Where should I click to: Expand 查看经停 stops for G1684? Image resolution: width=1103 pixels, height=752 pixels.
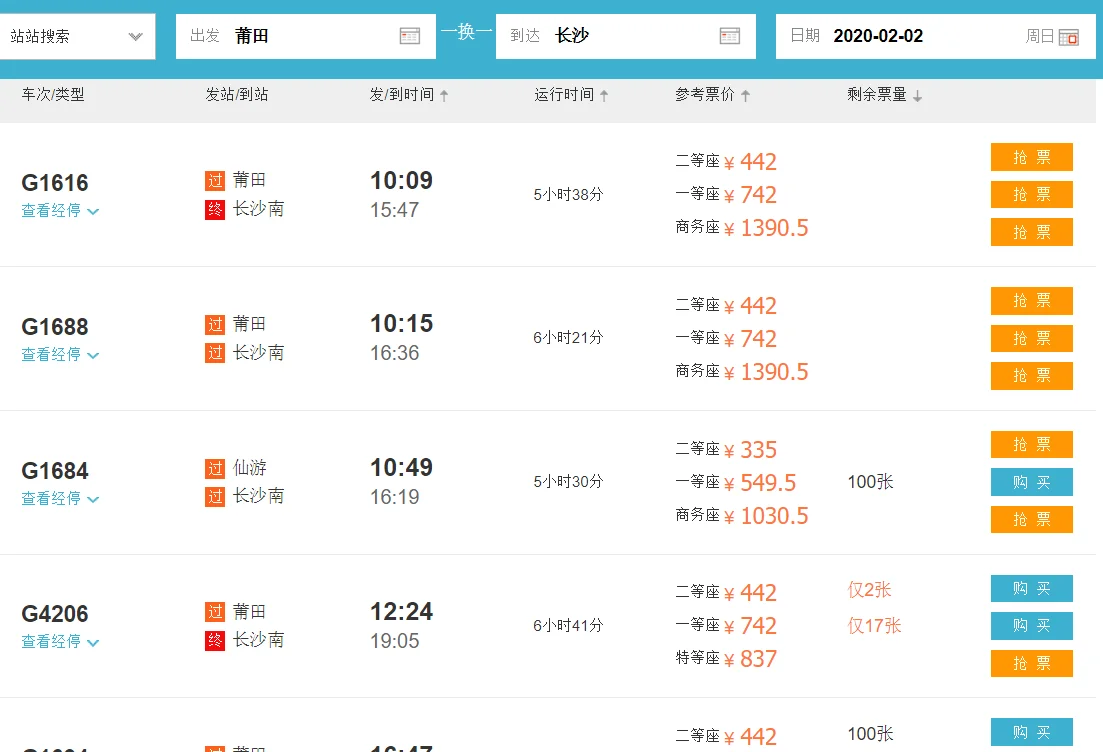pyautogui.click(x=60, y=498)
